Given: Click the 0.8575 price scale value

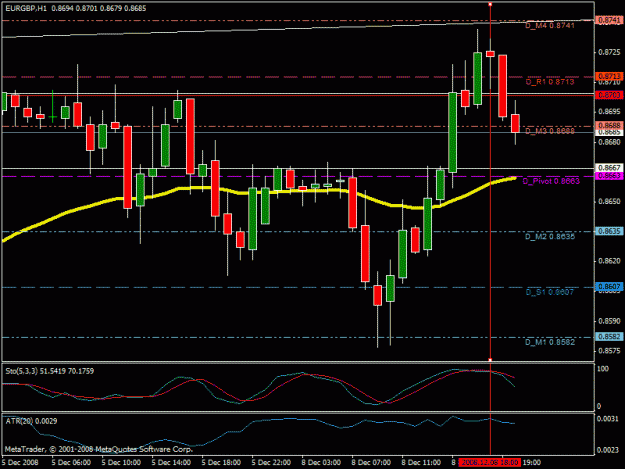Looking at the screenshot, I should coord(609,351).
